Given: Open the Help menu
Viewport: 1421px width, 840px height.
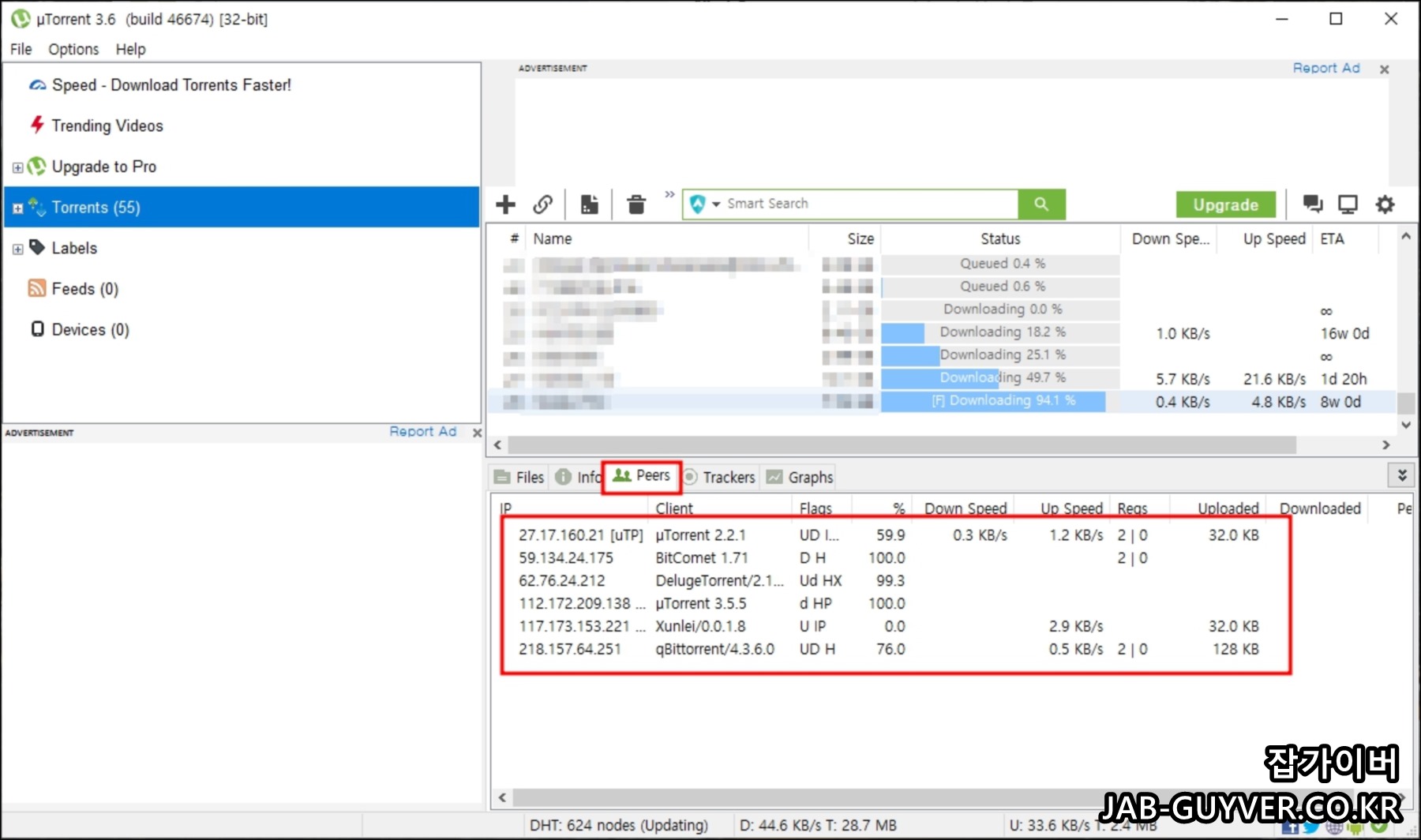Looking at the screenshot, I should [x=130, y=49].
